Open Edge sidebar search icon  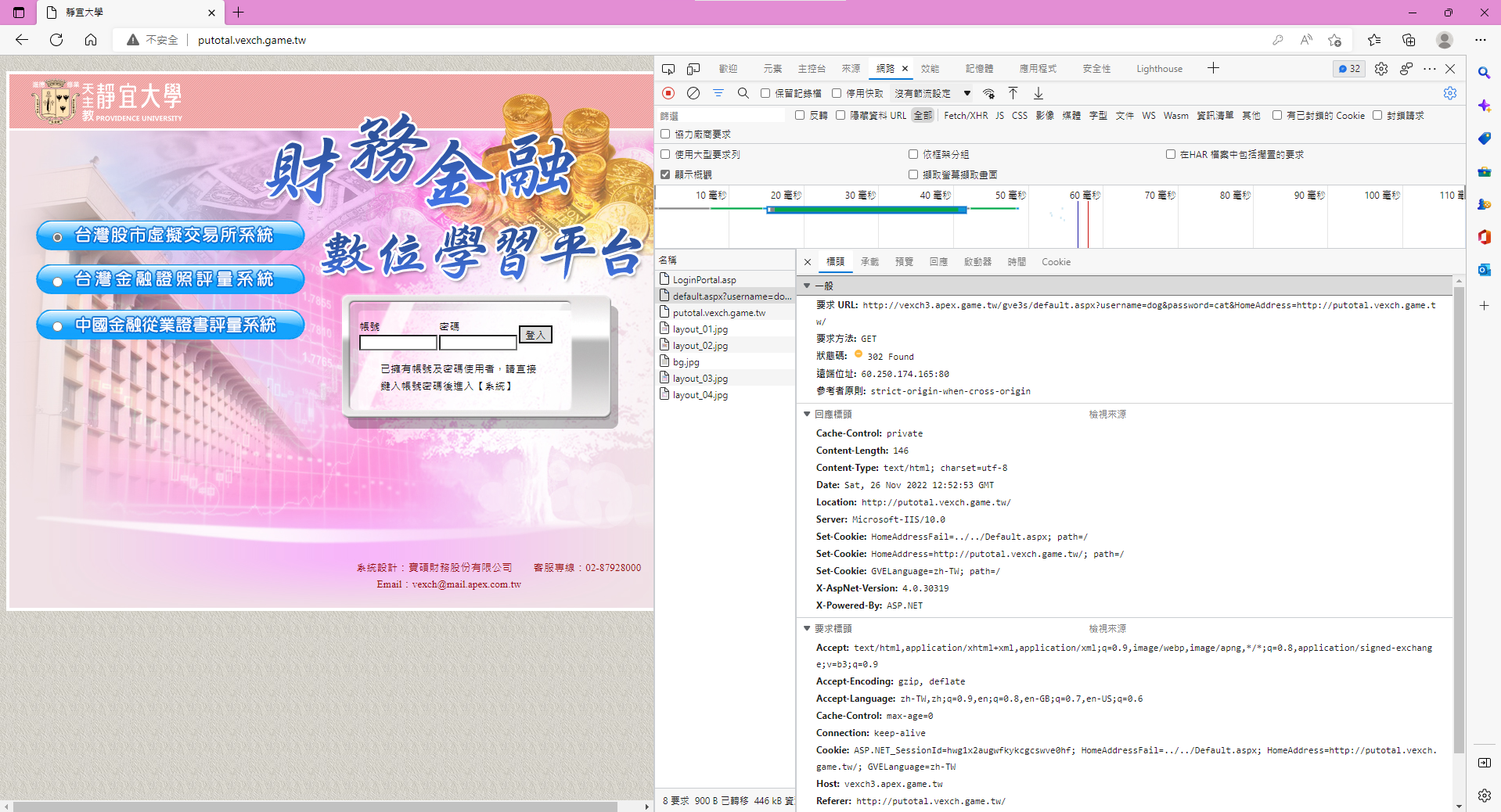click(1485, 73)
